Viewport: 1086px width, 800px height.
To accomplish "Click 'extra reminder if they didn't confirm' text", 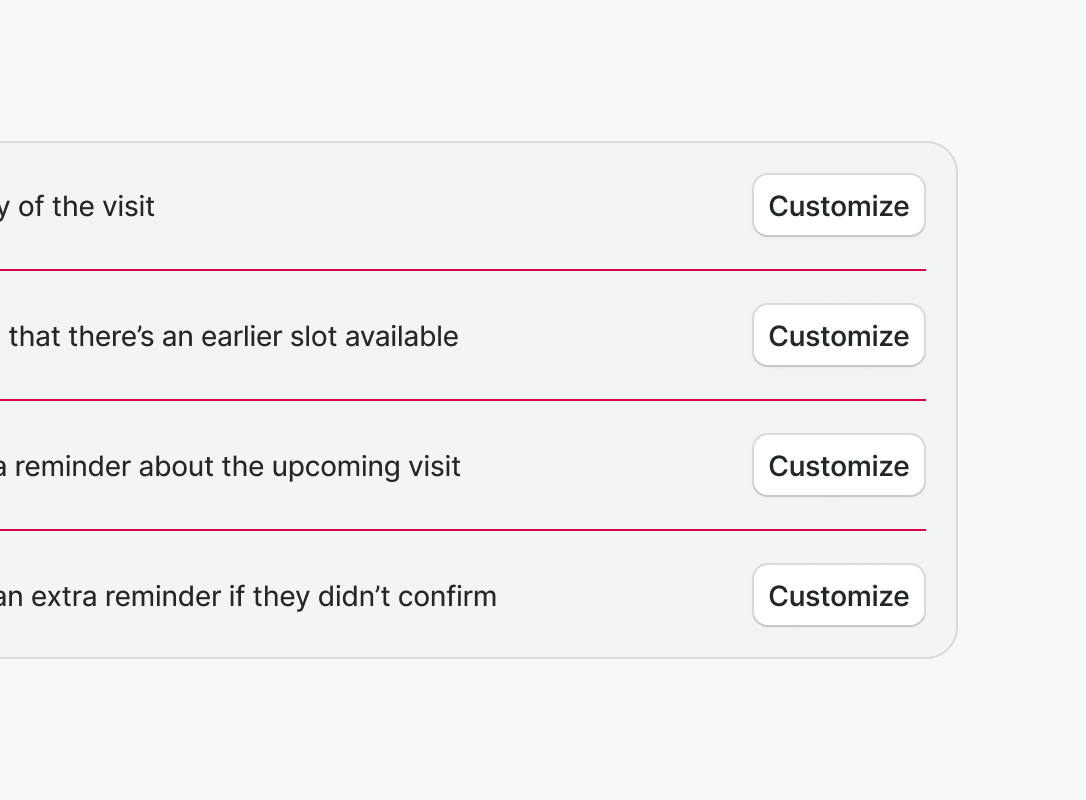I will point(264,597).
